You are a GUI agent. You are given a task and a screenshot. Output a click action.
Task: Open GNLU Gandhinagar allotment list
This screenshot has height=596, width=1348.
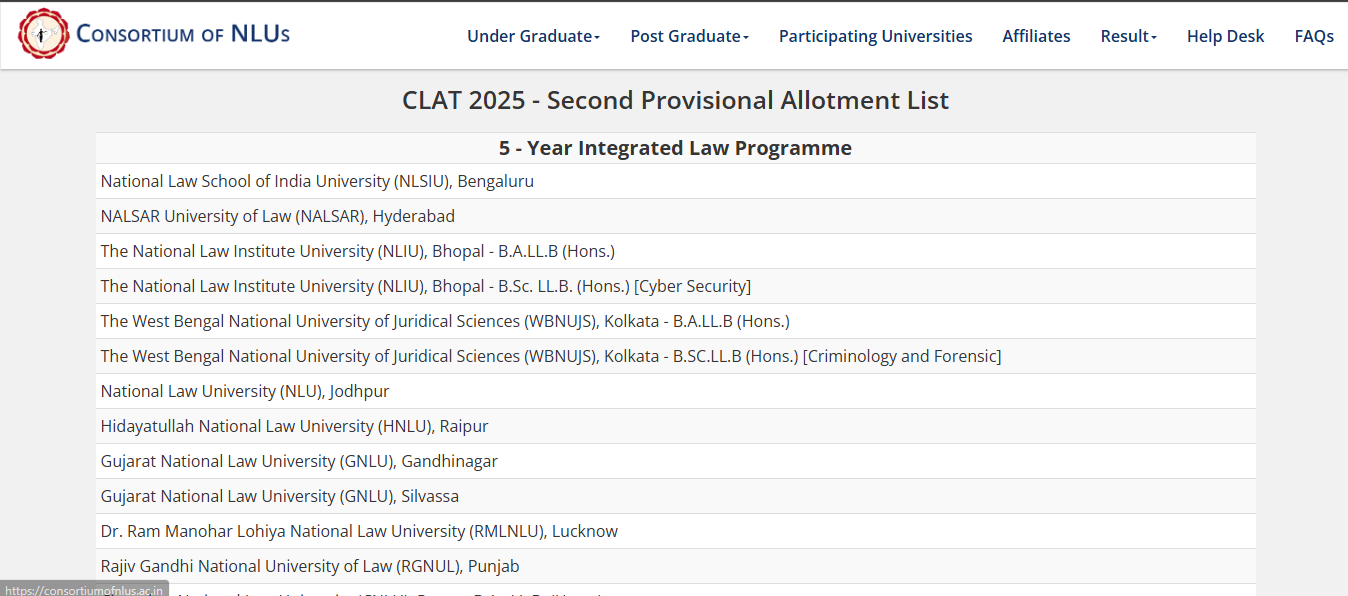(x=299, y=461)
